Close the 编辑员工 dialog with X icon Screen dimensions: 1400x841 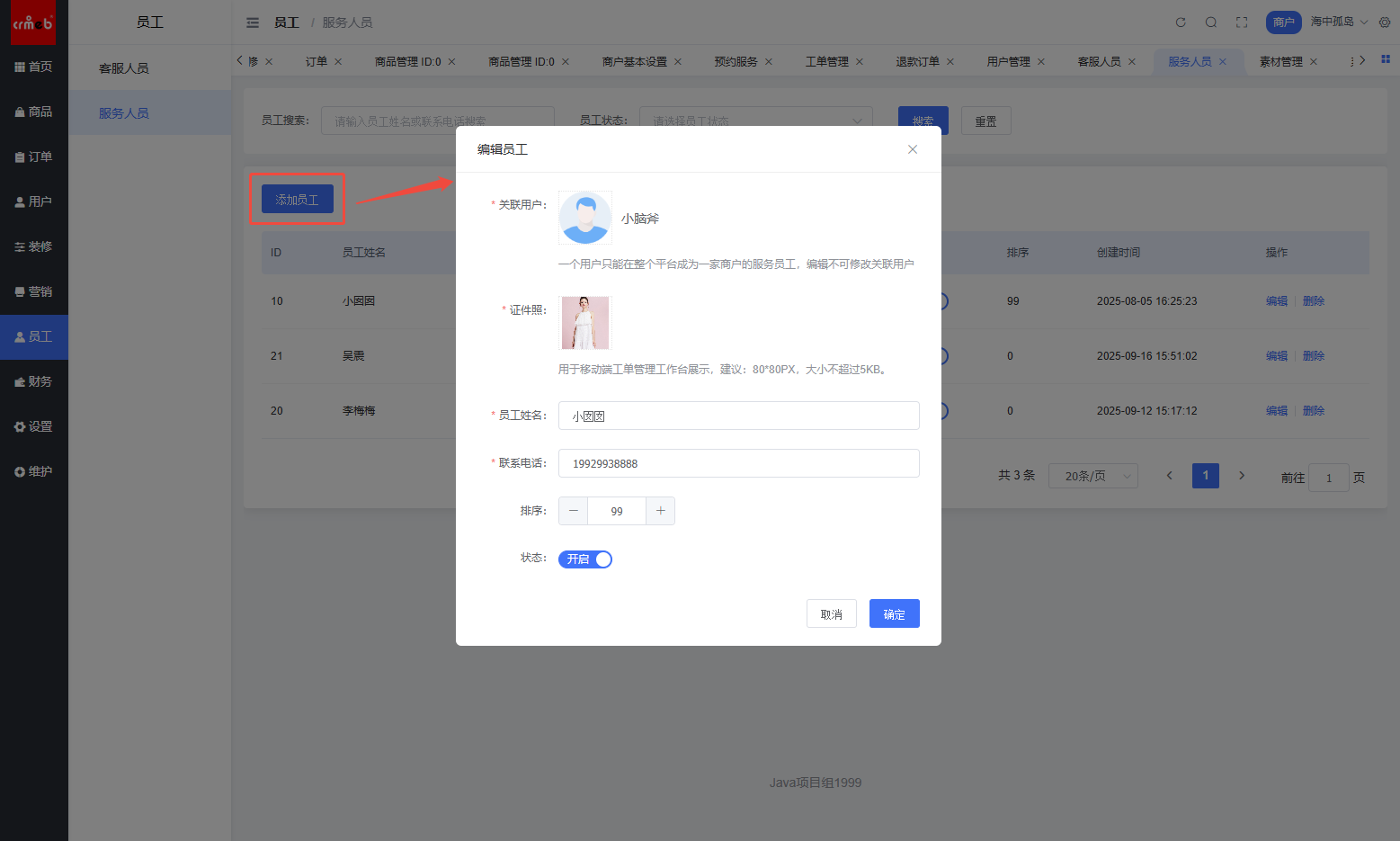coord(913,149)
